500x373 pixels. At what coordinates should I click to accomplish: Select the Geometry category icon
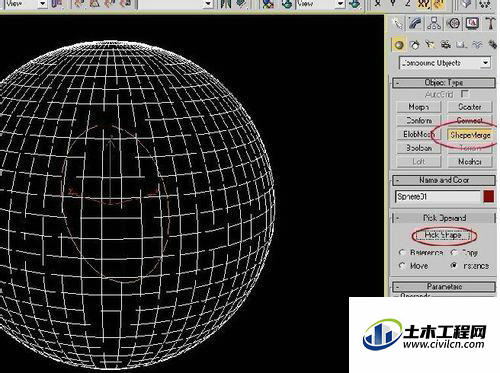click(x=399, y=45)
